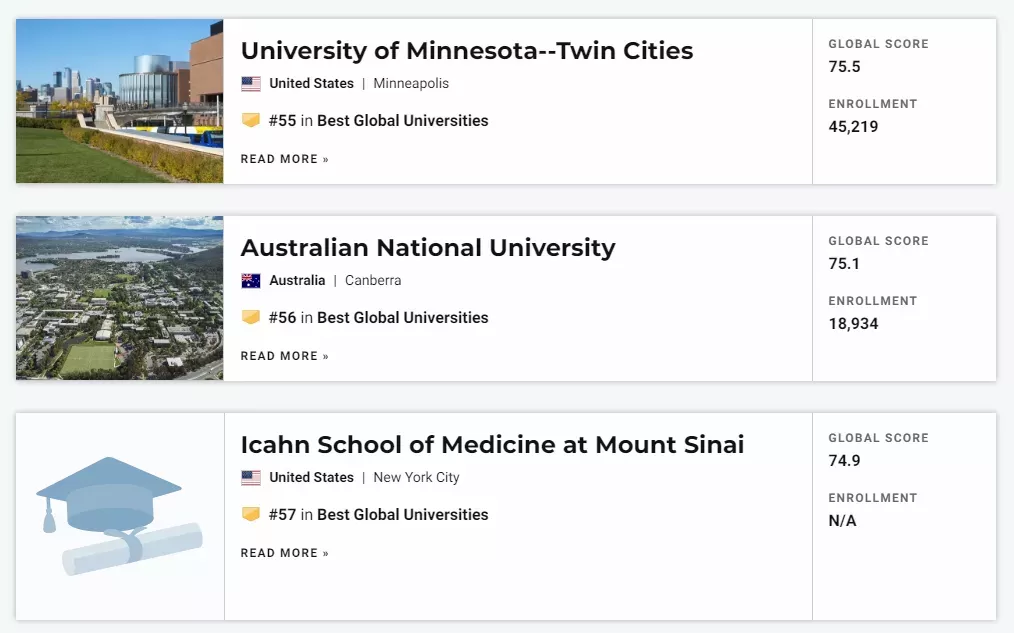Click the #55 in Best Global Universities link
This screenshot has height=633, width=1014.
pyautogui.click(x=378, y=121)
